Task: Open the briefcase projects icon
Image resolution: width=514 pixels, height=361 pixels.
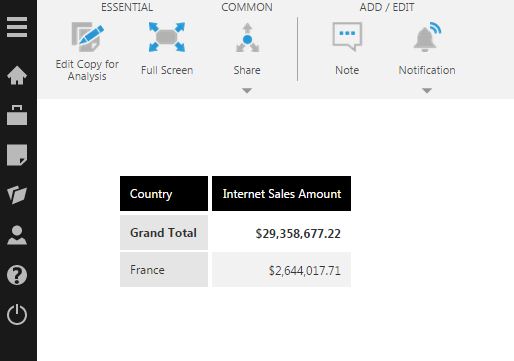Action: click(17, 115)
